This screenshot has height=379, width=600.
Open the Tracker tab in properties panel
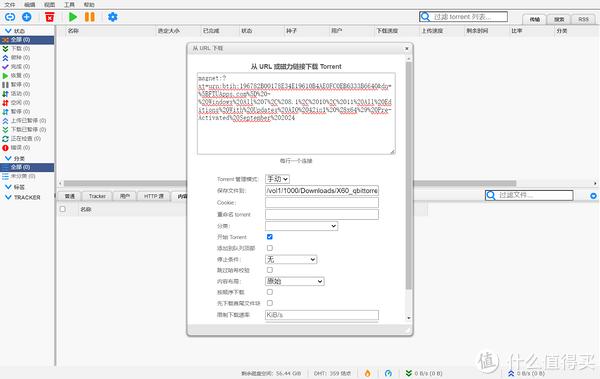point(97,196)
